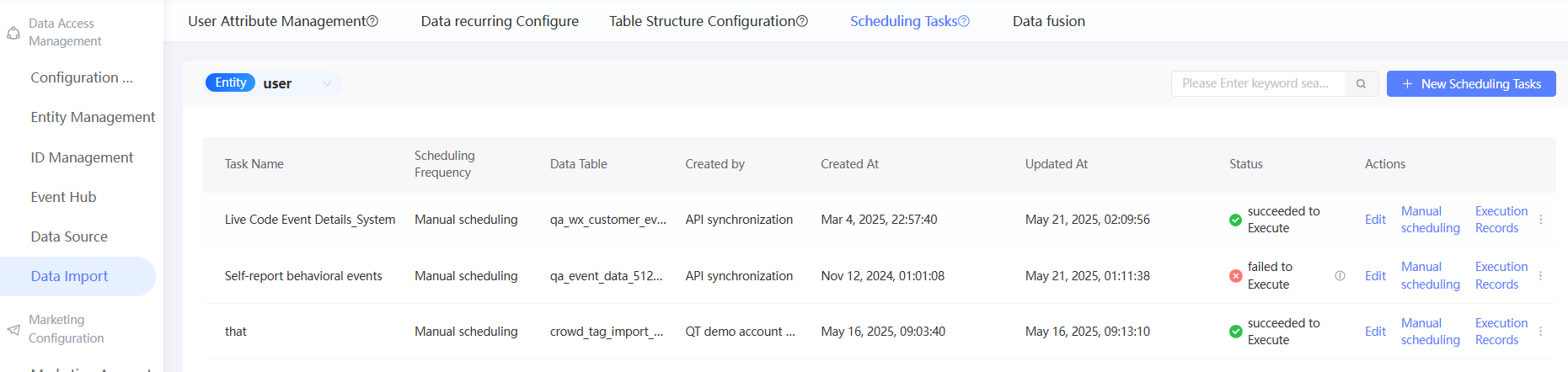Screen dimensions: 1568x372
Task: Switch to Data recurring Configure tab
Action: (500, 21)
